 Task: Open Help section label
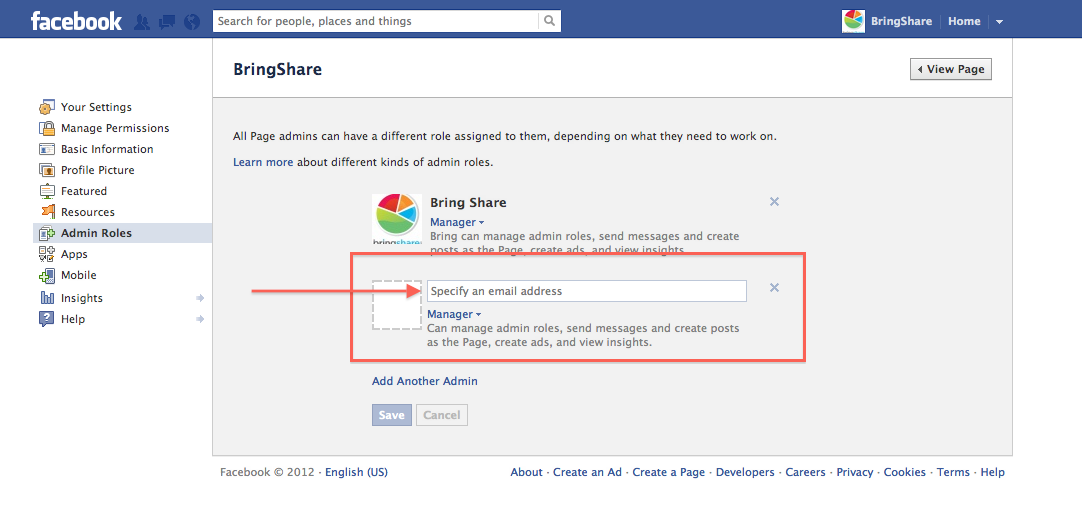(x=72, y=319)
